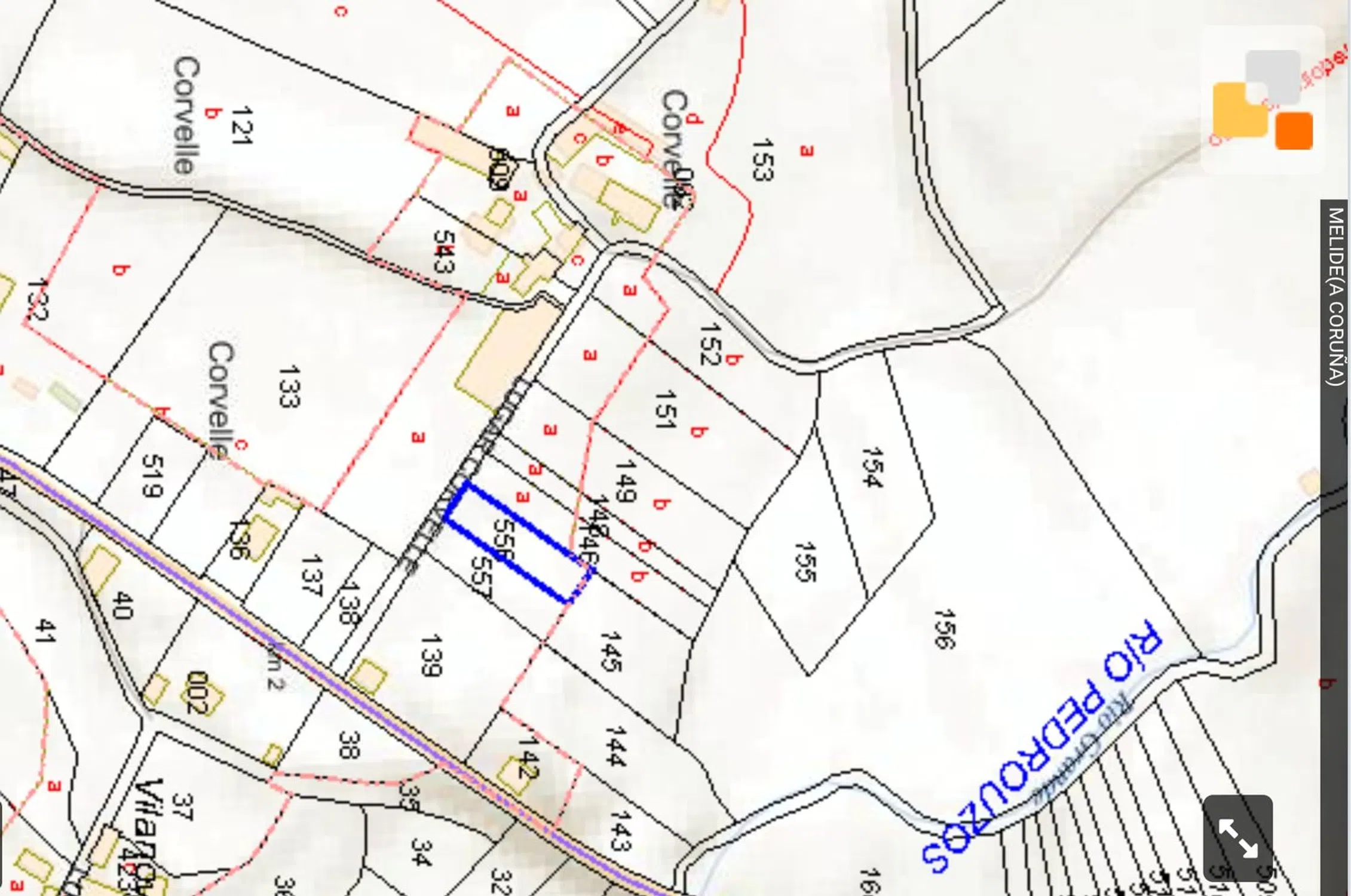This screenshot has width=1351, height=896.
Task: Select parcel 153 on the map
Action: point(762,159)
